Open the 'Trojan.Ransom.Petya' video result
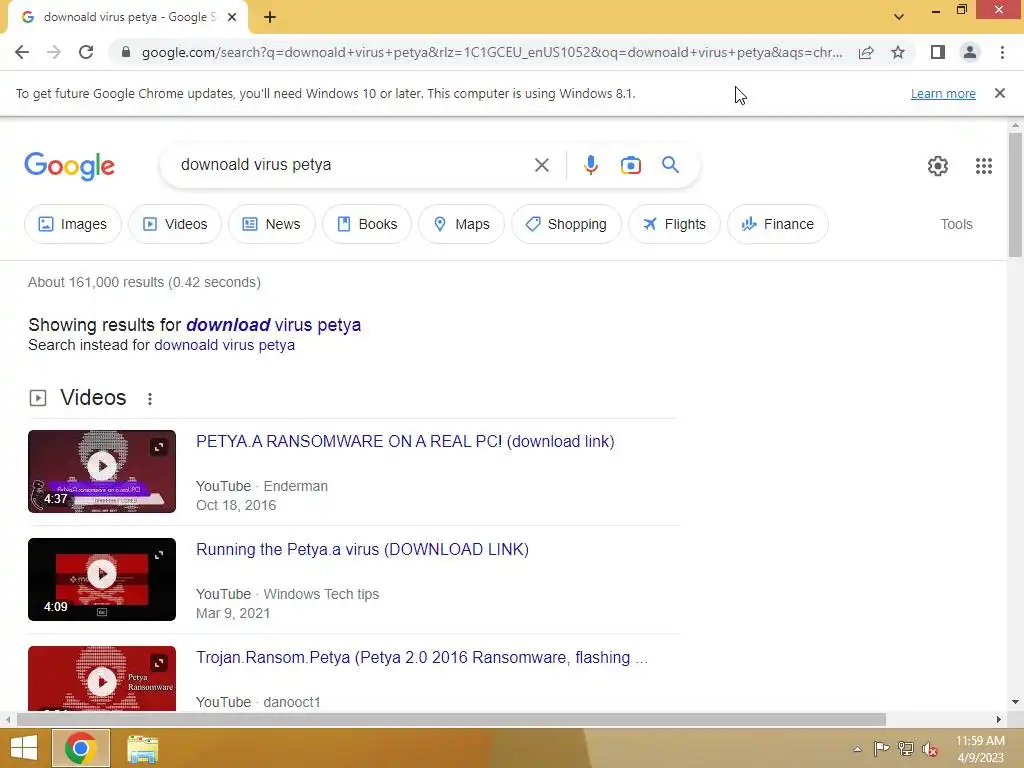The height and width of the screenshot is (768, 1024). click(x=422, y=658)
